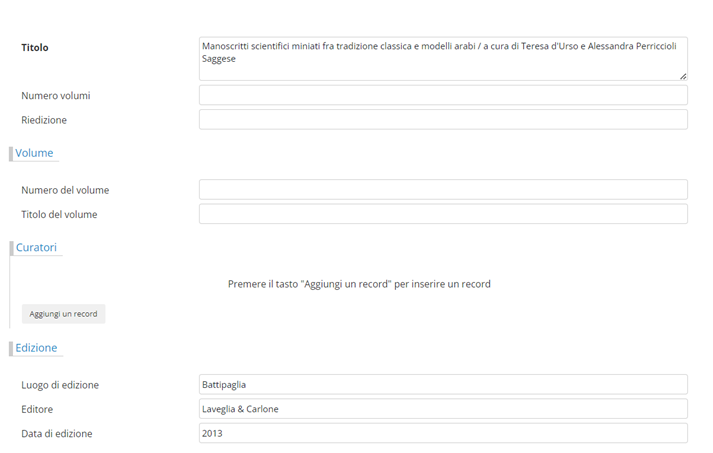Image resolution: width=713 pixels, height=453 pixels.
Task: Click into the Riedizione field
Action: coord(443,120)
